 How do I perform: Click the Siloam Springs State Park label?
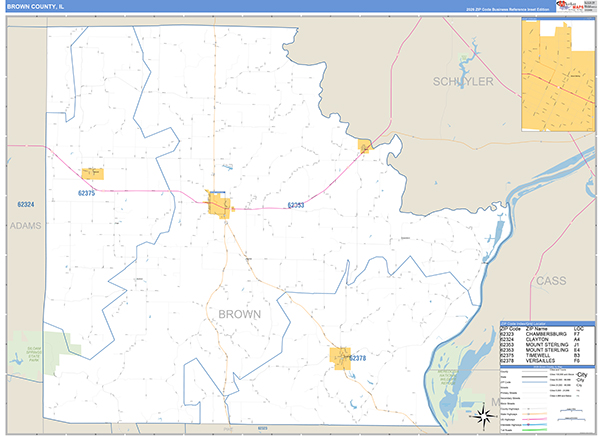point(34,354)
